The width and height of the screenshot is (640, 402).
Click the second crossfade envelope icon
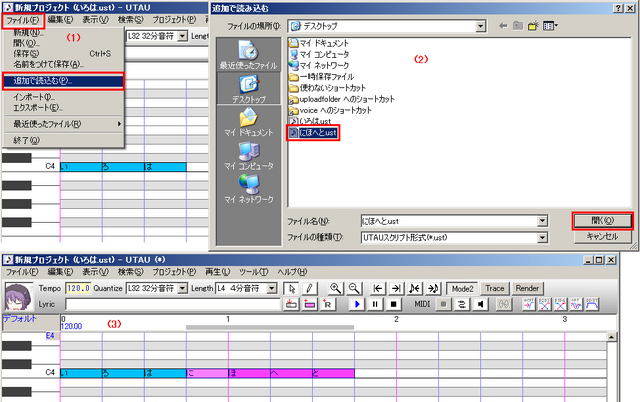544,304
